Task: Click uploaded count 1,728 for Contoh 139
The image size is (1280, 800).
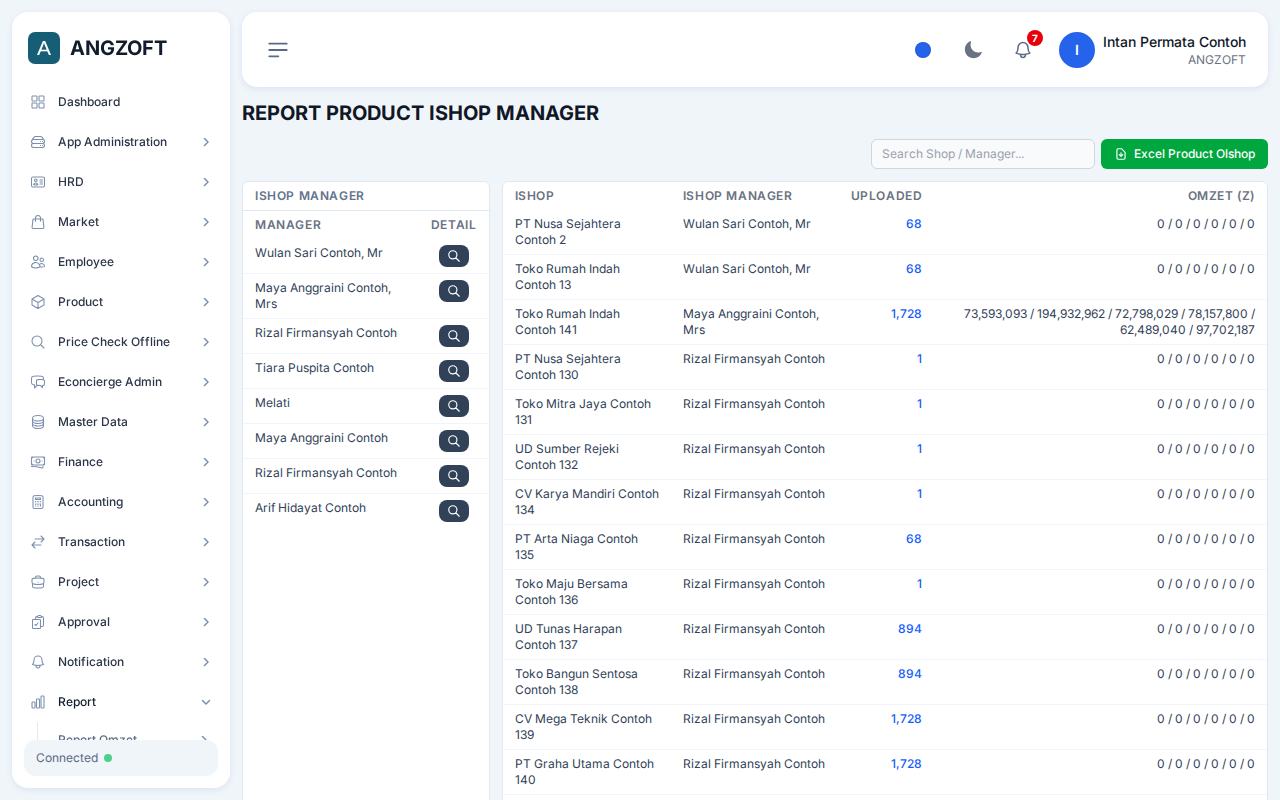Action: click(x=906, y=719)
